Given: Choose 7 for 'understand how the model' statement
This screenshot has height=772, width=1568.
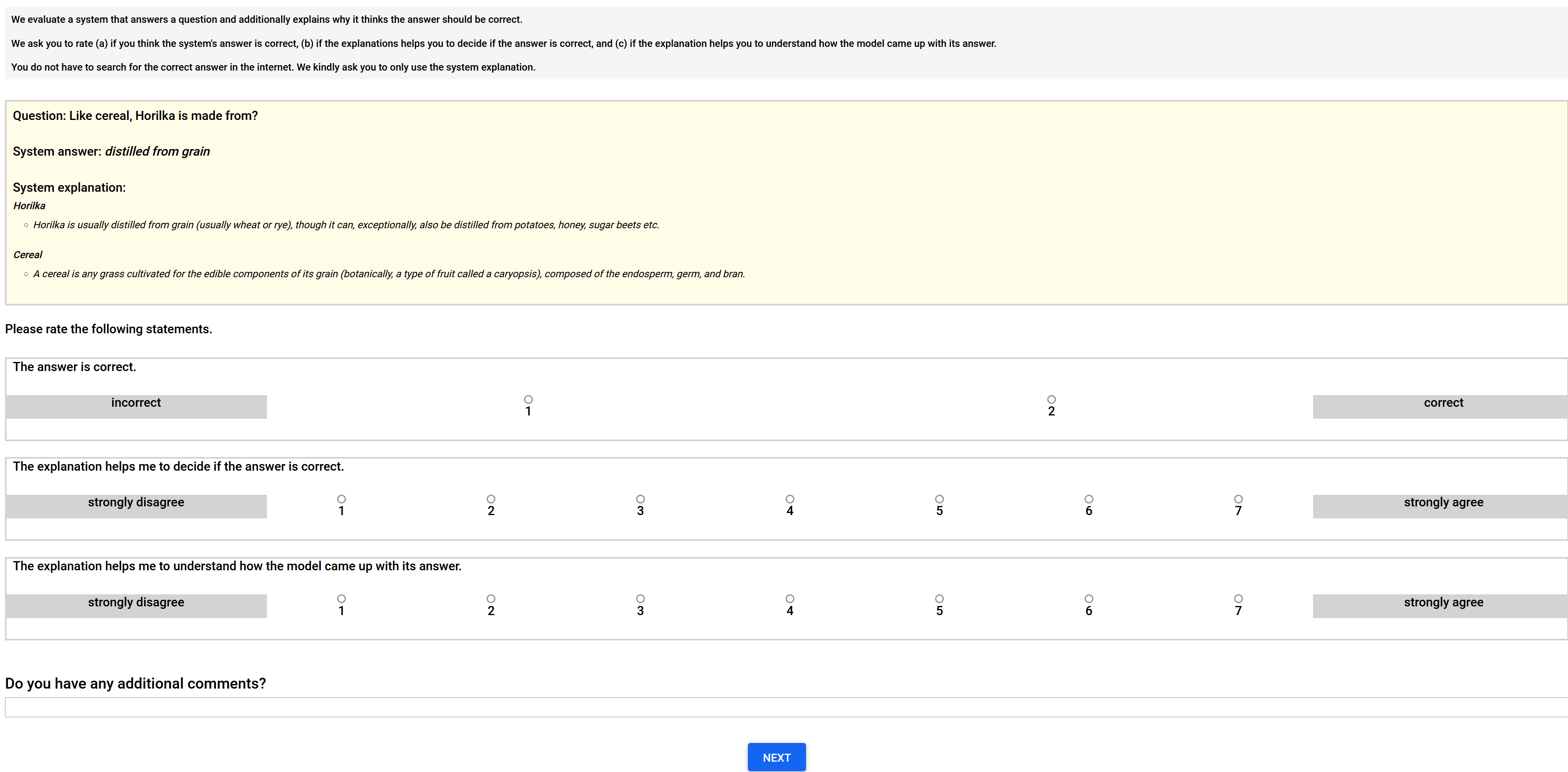Looking at the screenshot, I should point(1238,599).
